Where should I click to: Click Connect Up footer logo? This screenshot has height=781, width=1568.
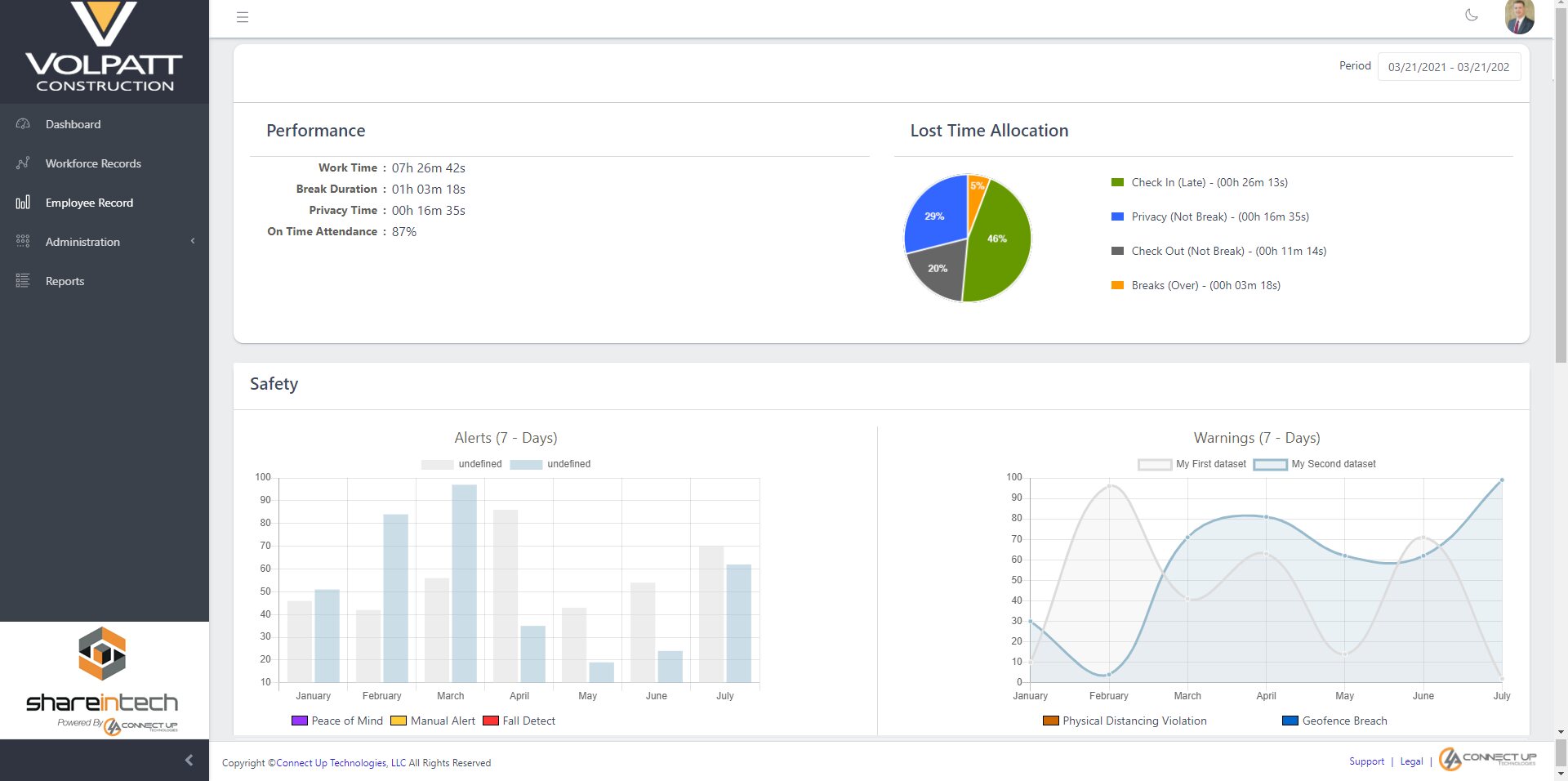pos(1487,759)
